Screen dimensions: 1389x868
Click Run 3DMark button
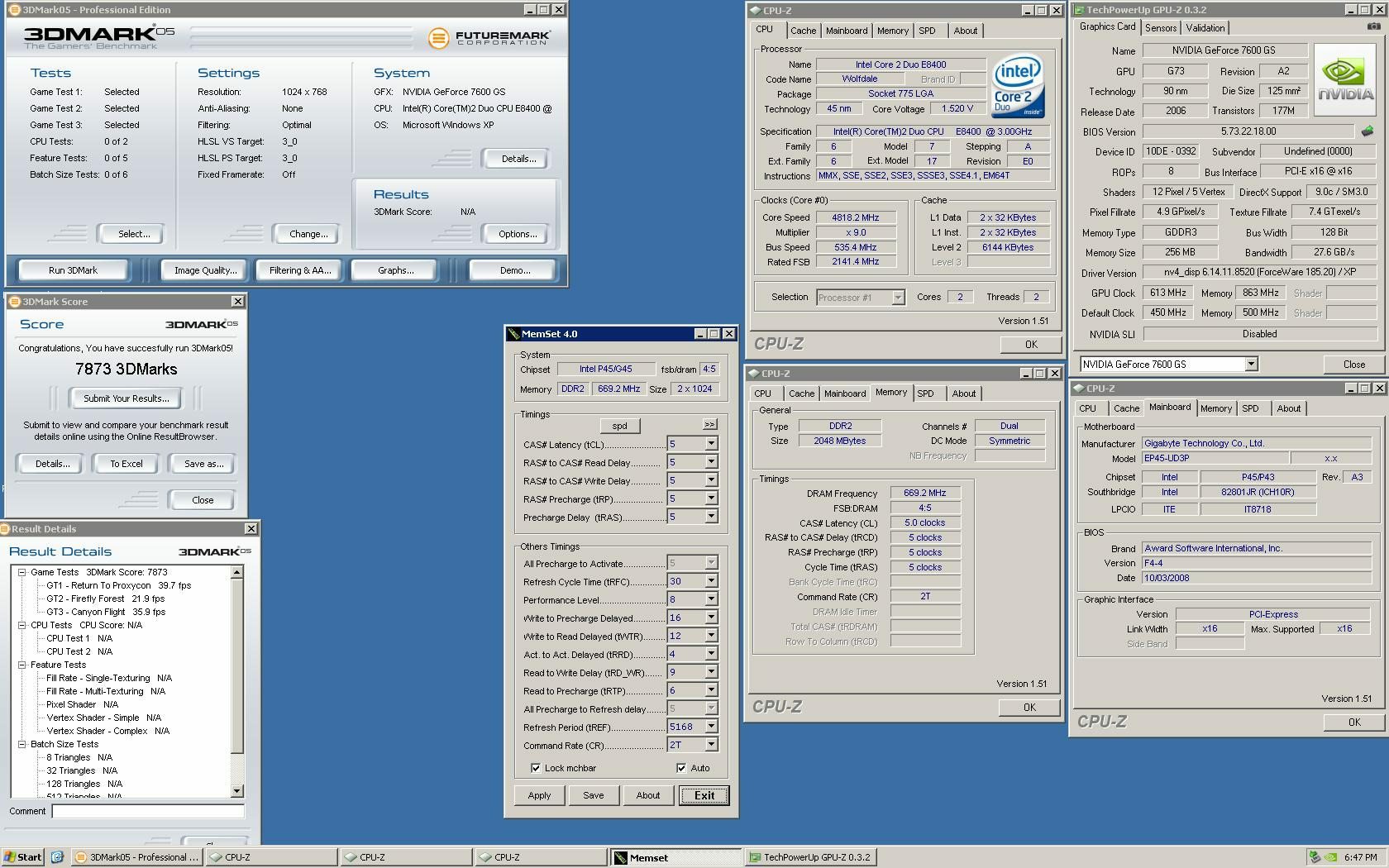tap(73, 270)
